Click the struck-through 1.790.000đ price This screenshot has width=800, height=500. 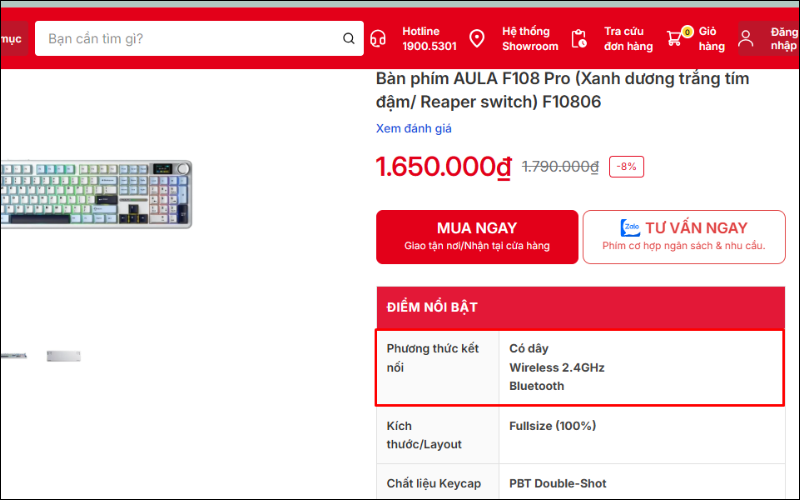[560, 167]
